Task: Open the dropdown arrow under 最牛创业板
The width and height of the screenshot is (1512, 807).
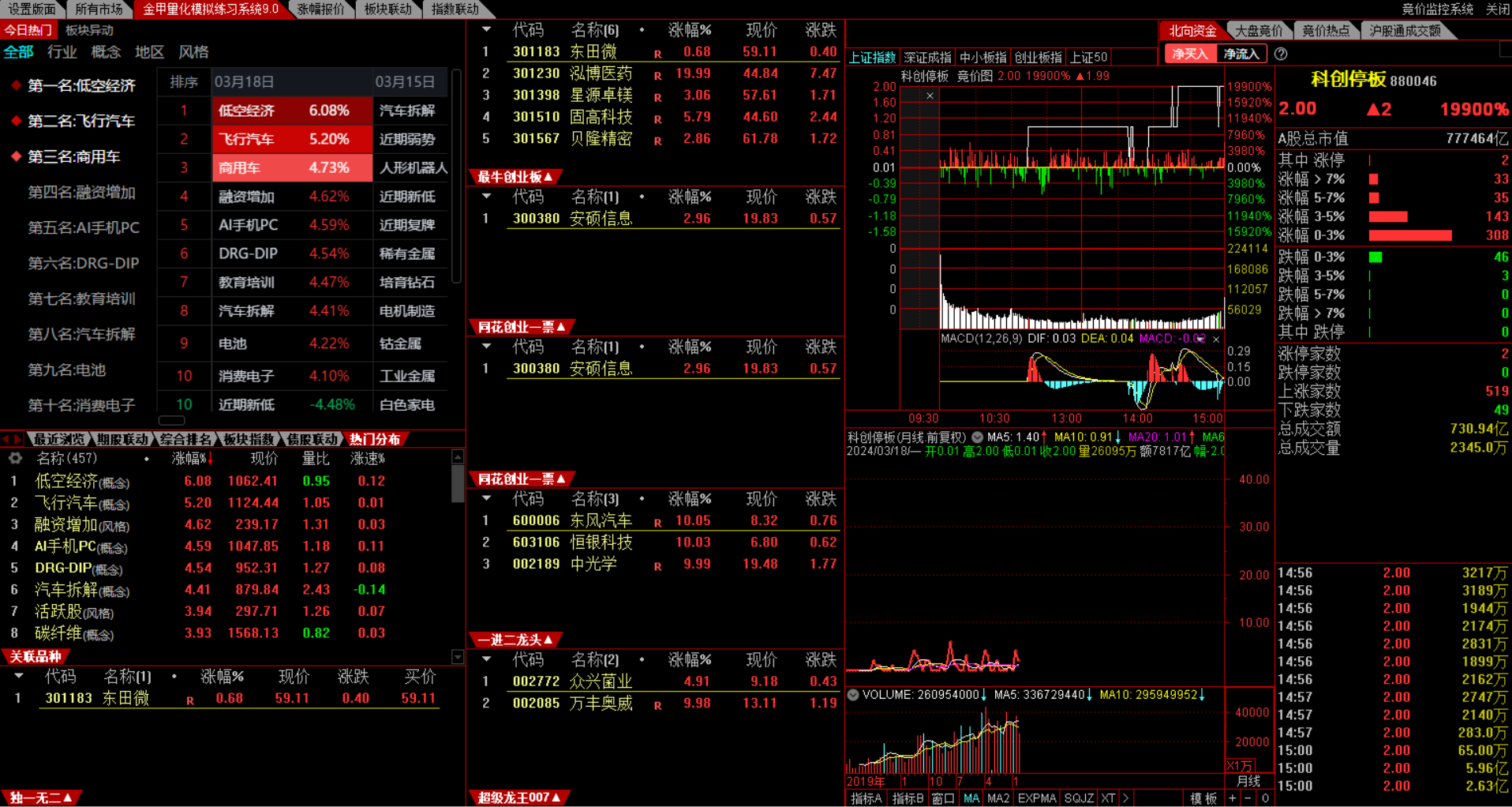Action: [x=487, y=197]
